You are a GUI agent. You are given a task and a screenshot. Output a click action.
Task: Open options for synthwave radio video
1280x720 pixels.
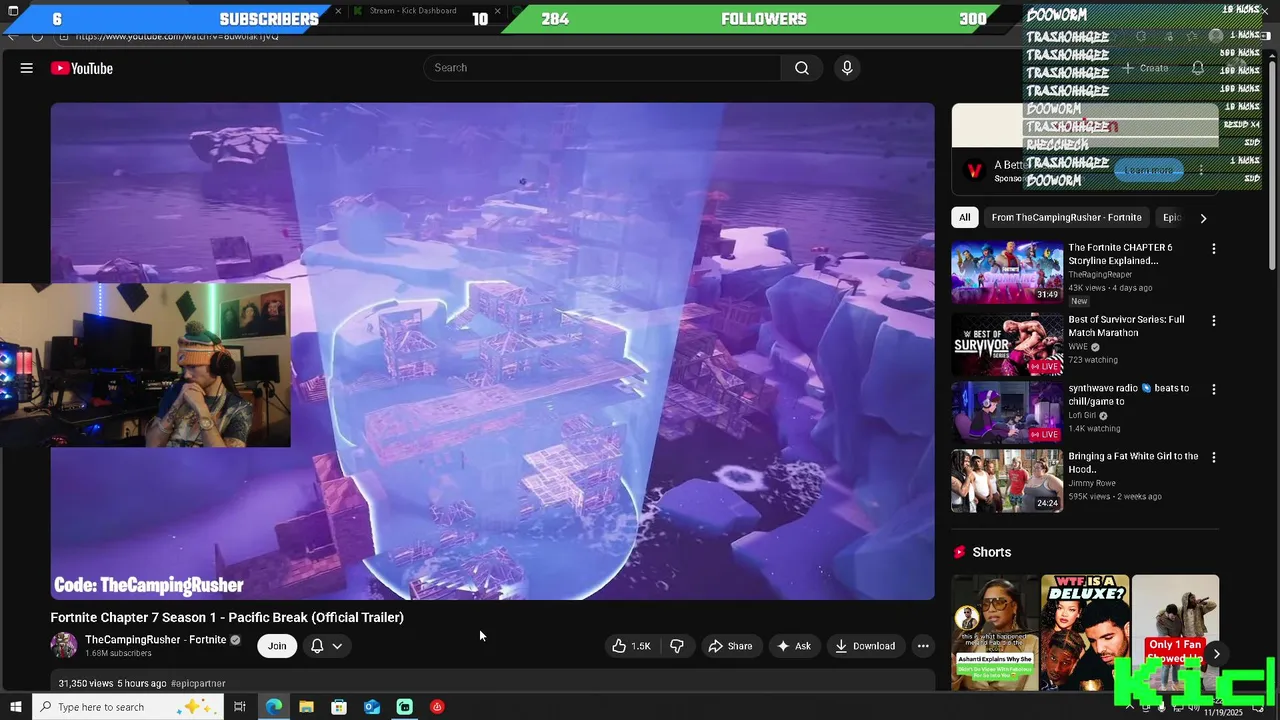click(1214, 389)
